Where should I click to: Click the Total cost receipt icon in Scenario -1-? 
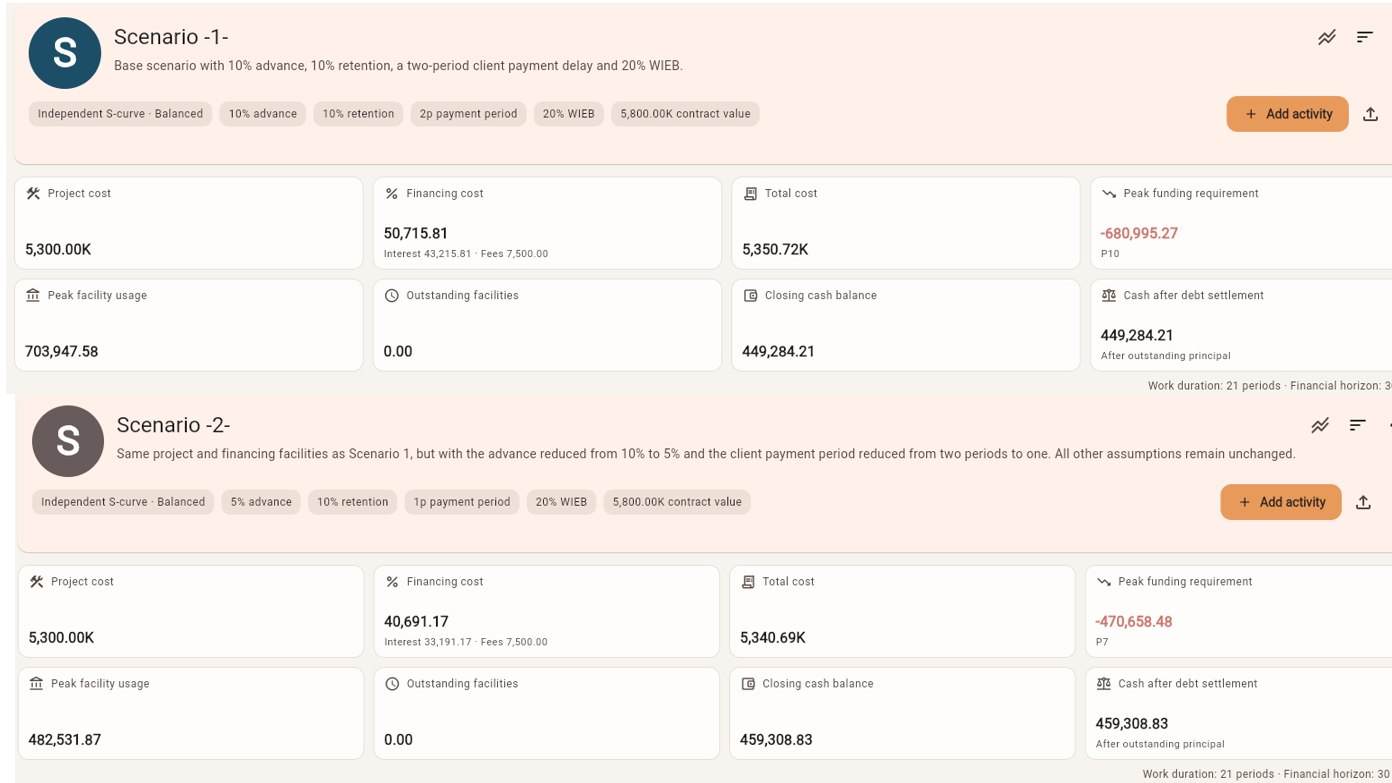point(750,194)
